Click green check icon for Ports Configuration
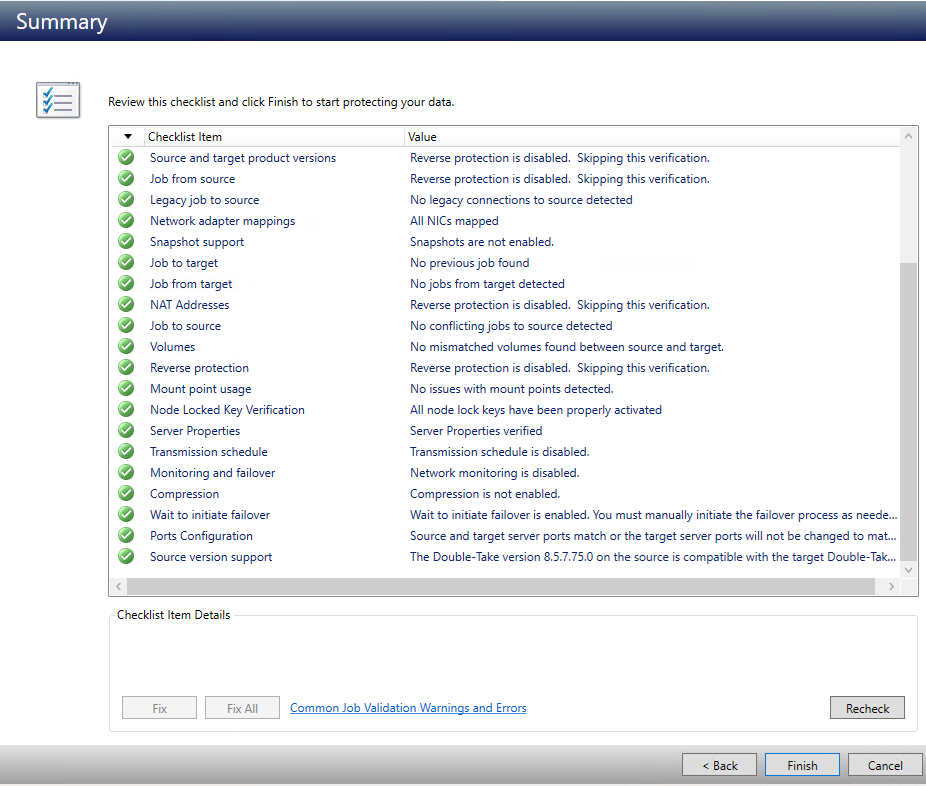Screen dimensions: 926x786 click(126, 536)
